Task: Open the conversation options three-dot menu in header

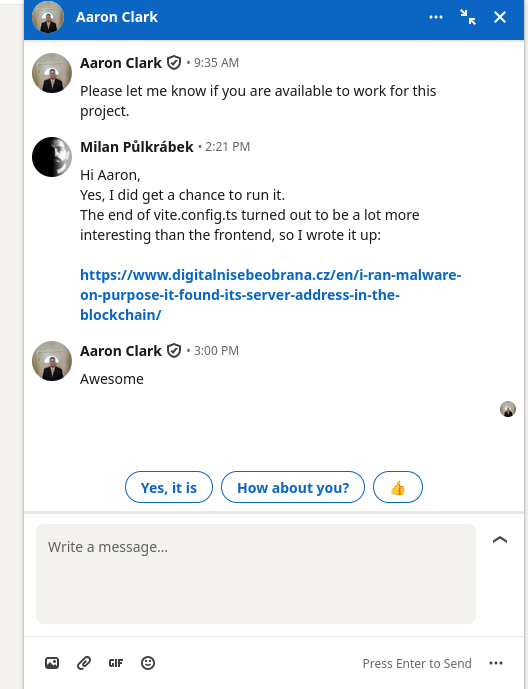Action: point(436,17)
